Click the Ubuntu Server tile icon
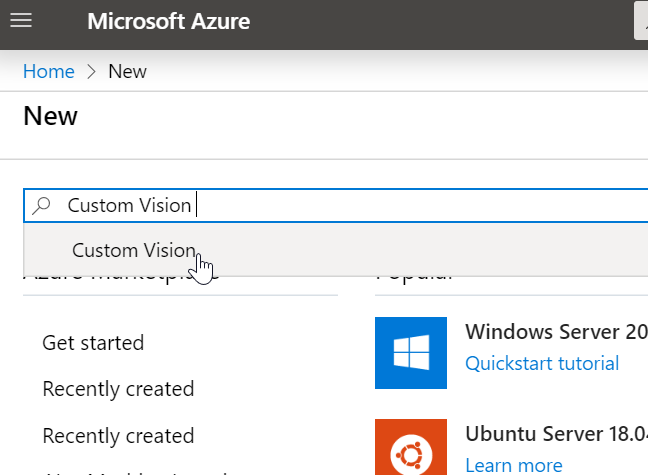This screenshot has width=648, height=475. point(411,447)
